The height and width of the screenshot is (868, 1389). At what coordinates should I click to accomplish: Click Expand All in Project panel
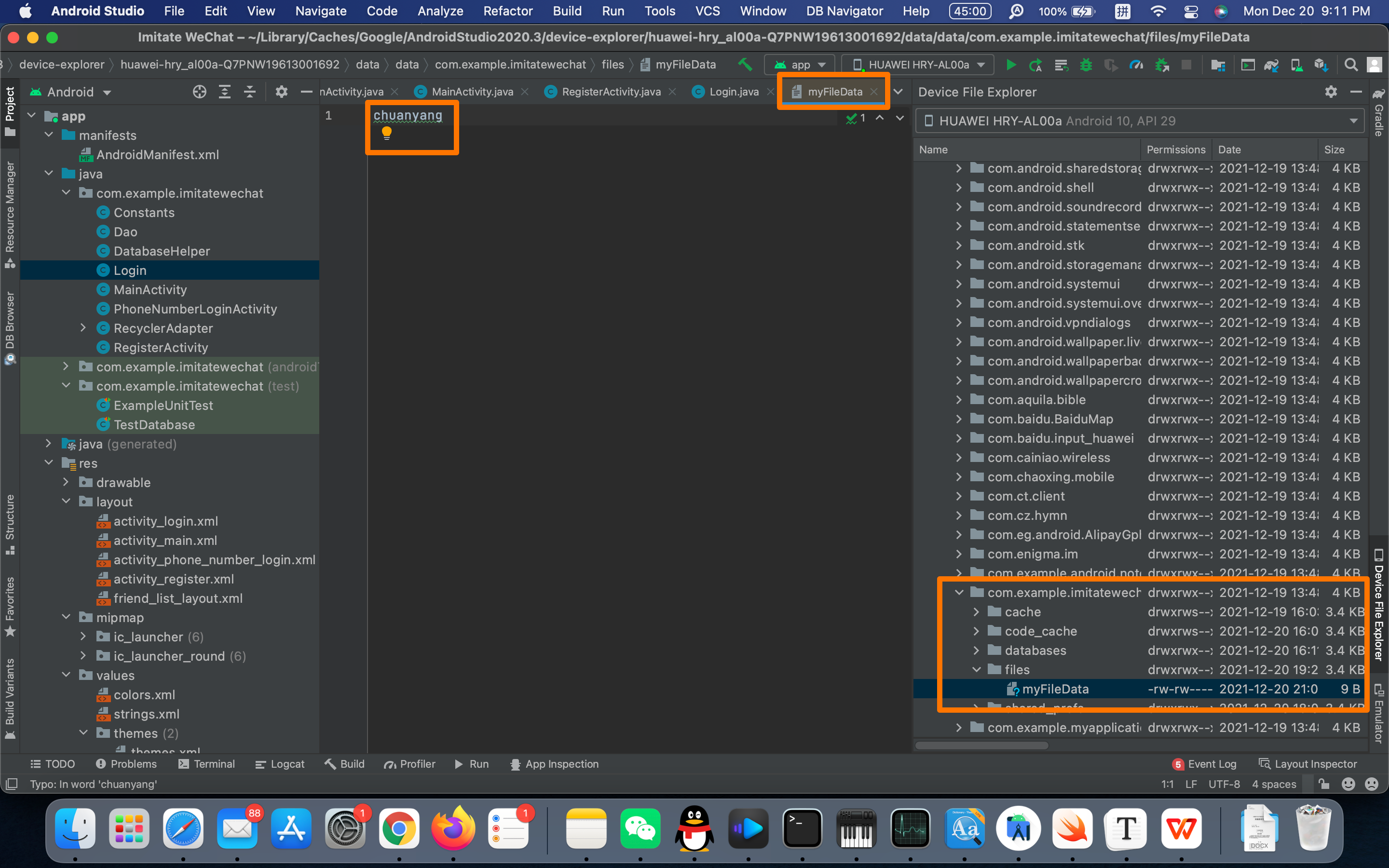click(224, 92)
